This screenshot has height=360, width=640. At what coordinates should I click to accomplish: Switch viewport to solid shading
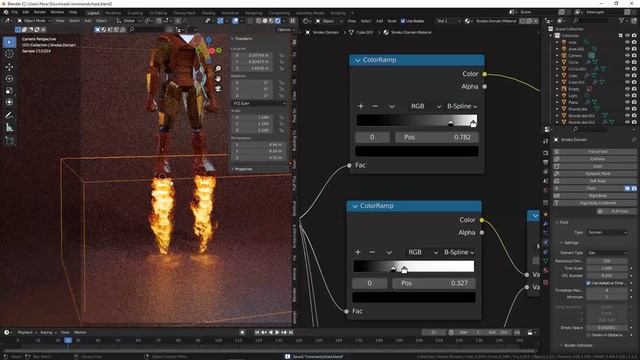(265, 21)
